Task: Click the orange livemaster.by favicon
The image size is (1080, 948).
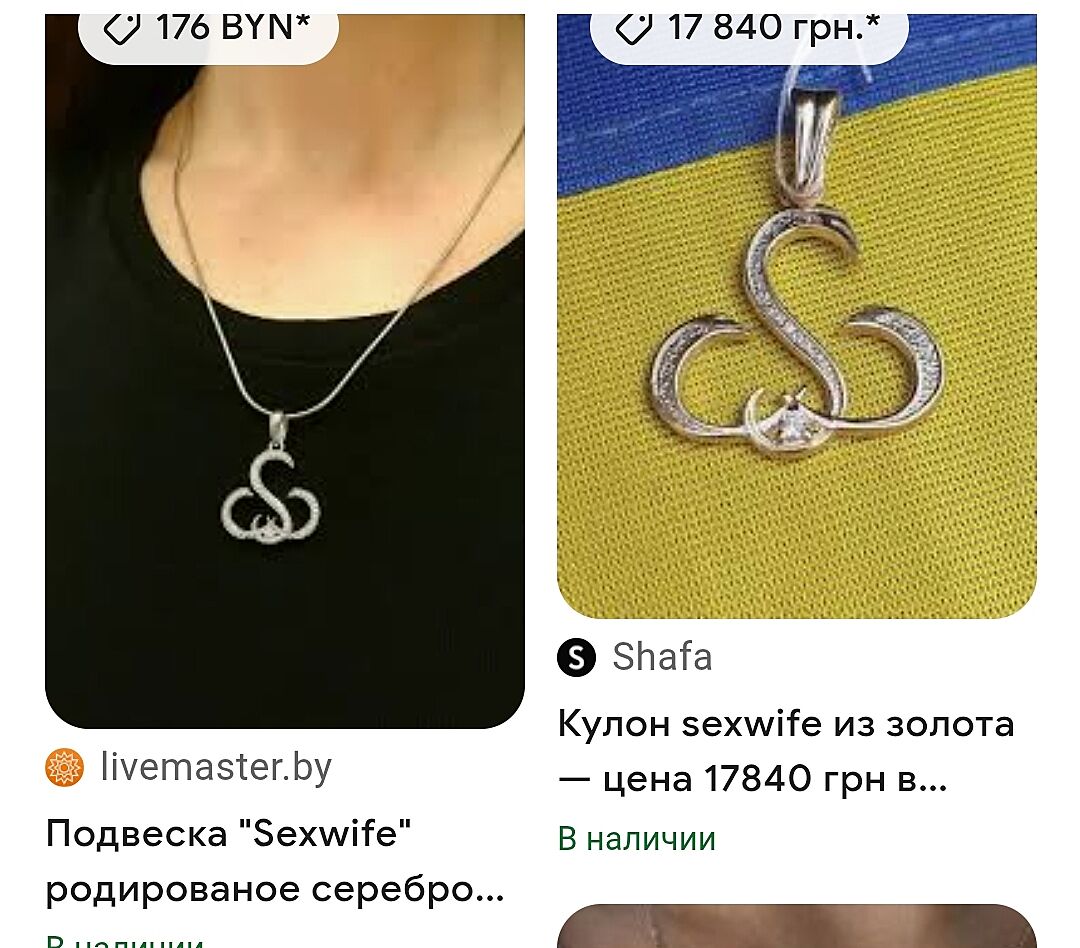Action: pyautogui.click(x=65, y=767)
